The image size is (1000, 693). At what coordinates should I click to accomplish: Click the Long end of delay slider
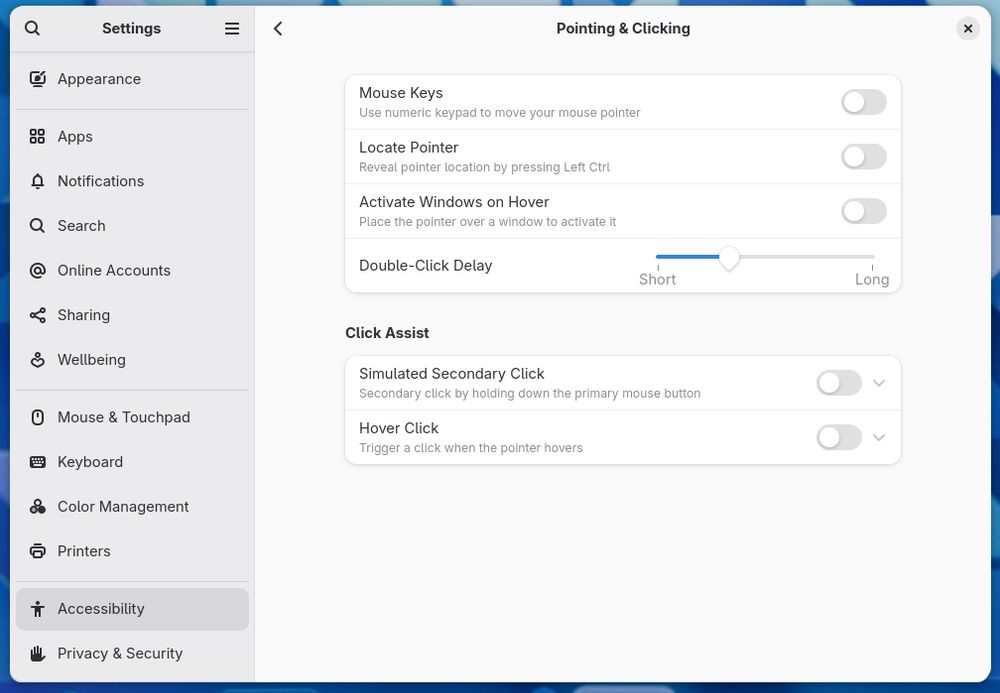point(872,279)
